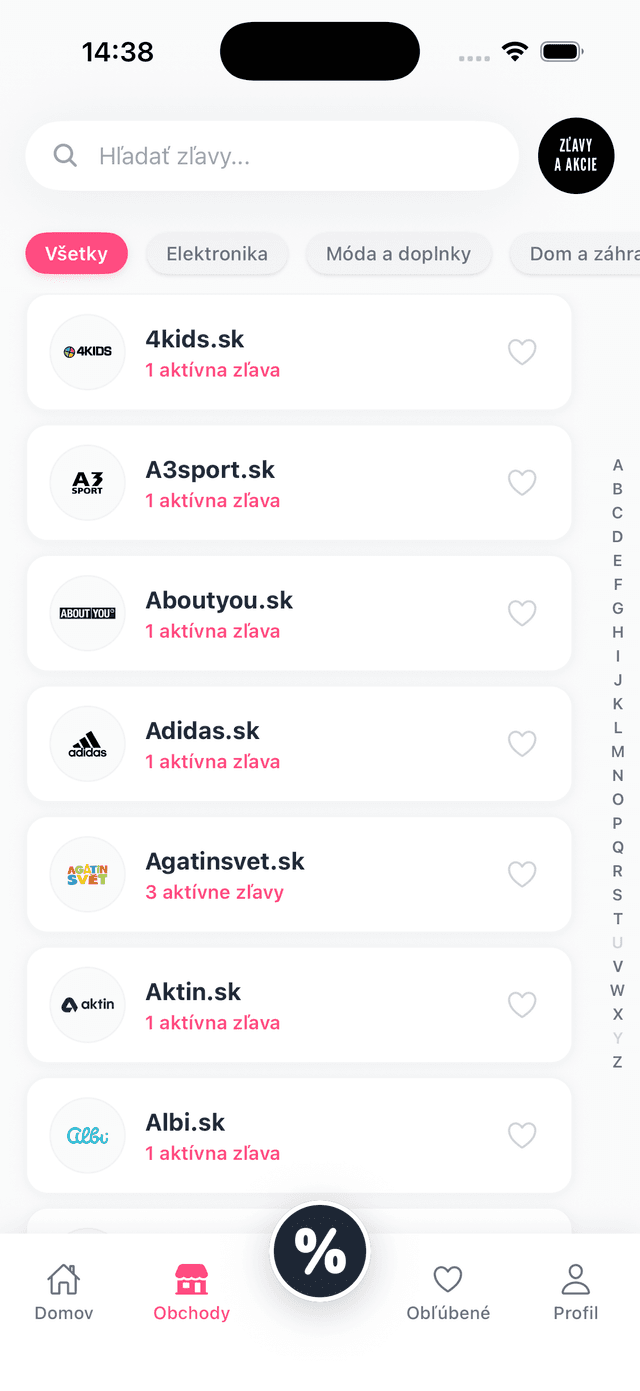Viewport: 640px width, 1391px height.
Task: Tap the Agatinsvet store logo
Action: click(x=87, y=874)
